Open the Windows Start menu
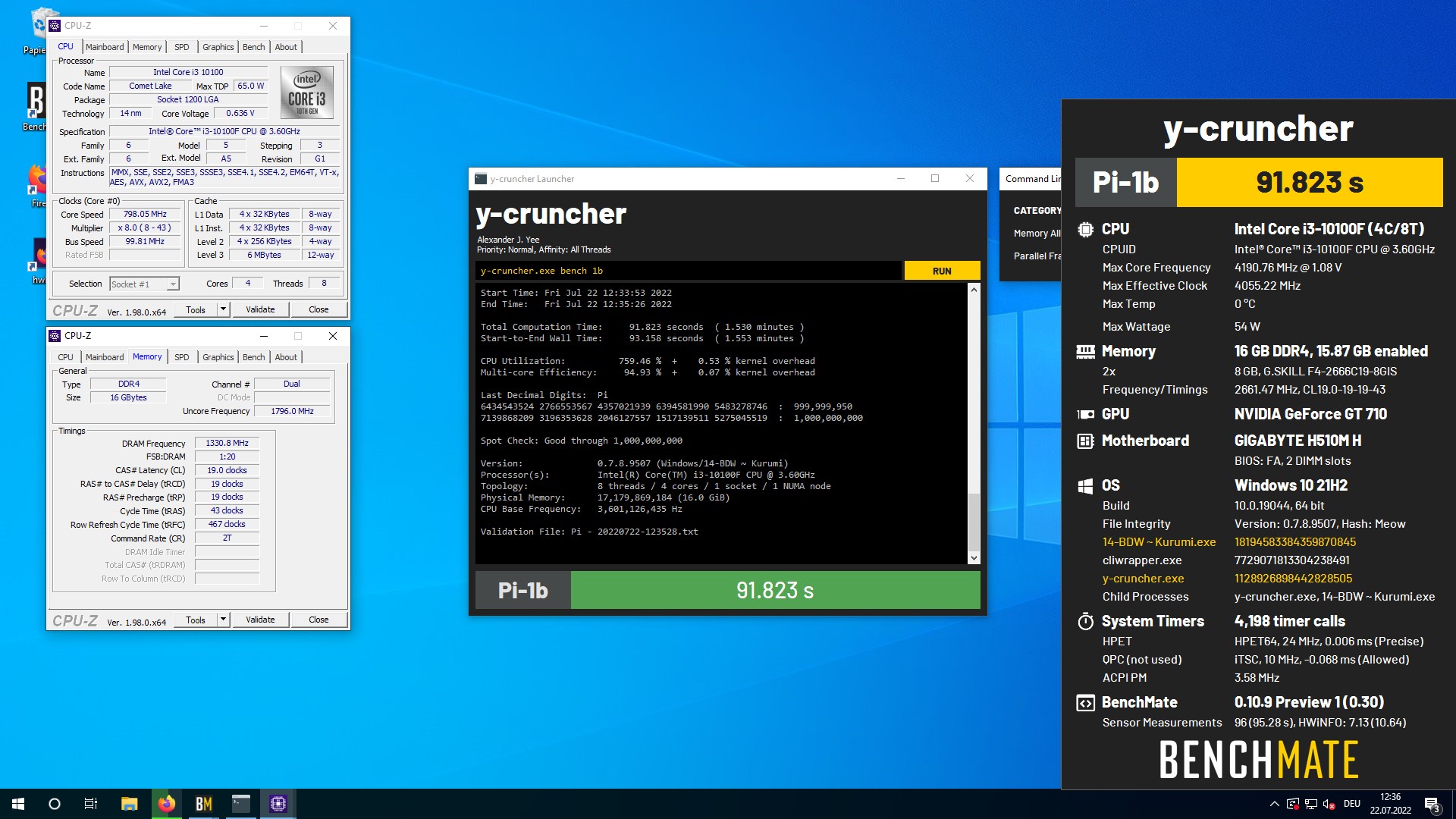1456x819 pixels. (18, 804)
